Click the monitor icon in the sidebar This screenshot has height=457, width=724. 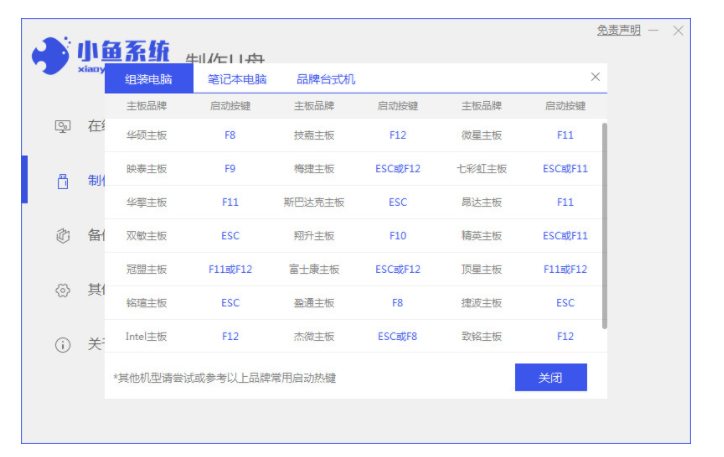pyautogui.click(x=62, y=126)
